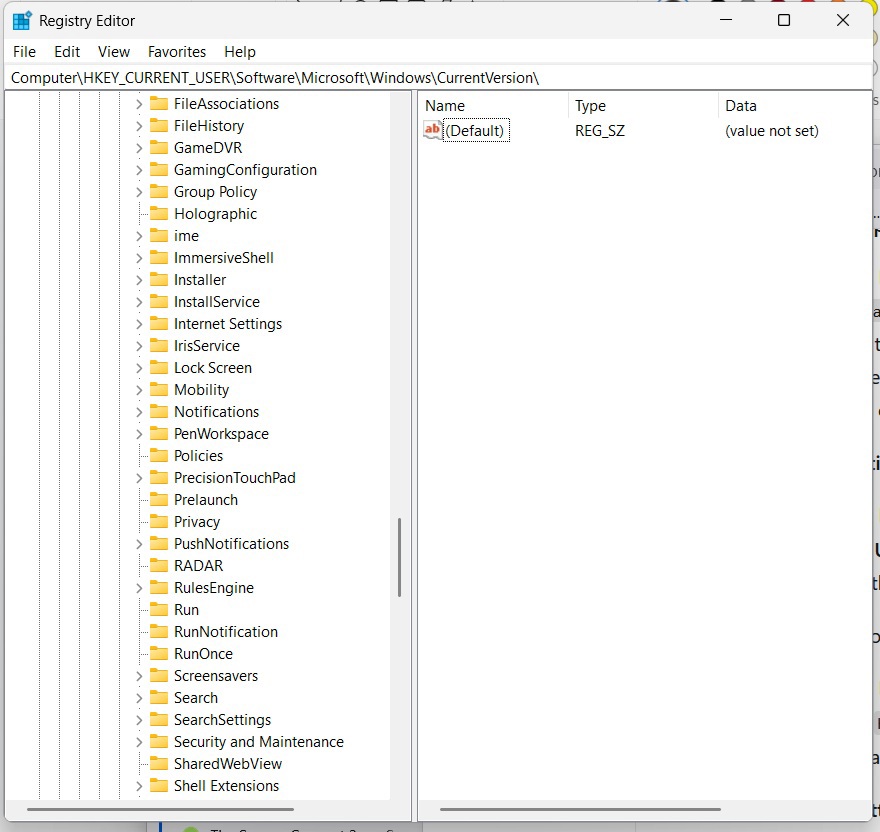Click the GameDVR folder icon
880x832 pixels.
click(x=159, y=148)
